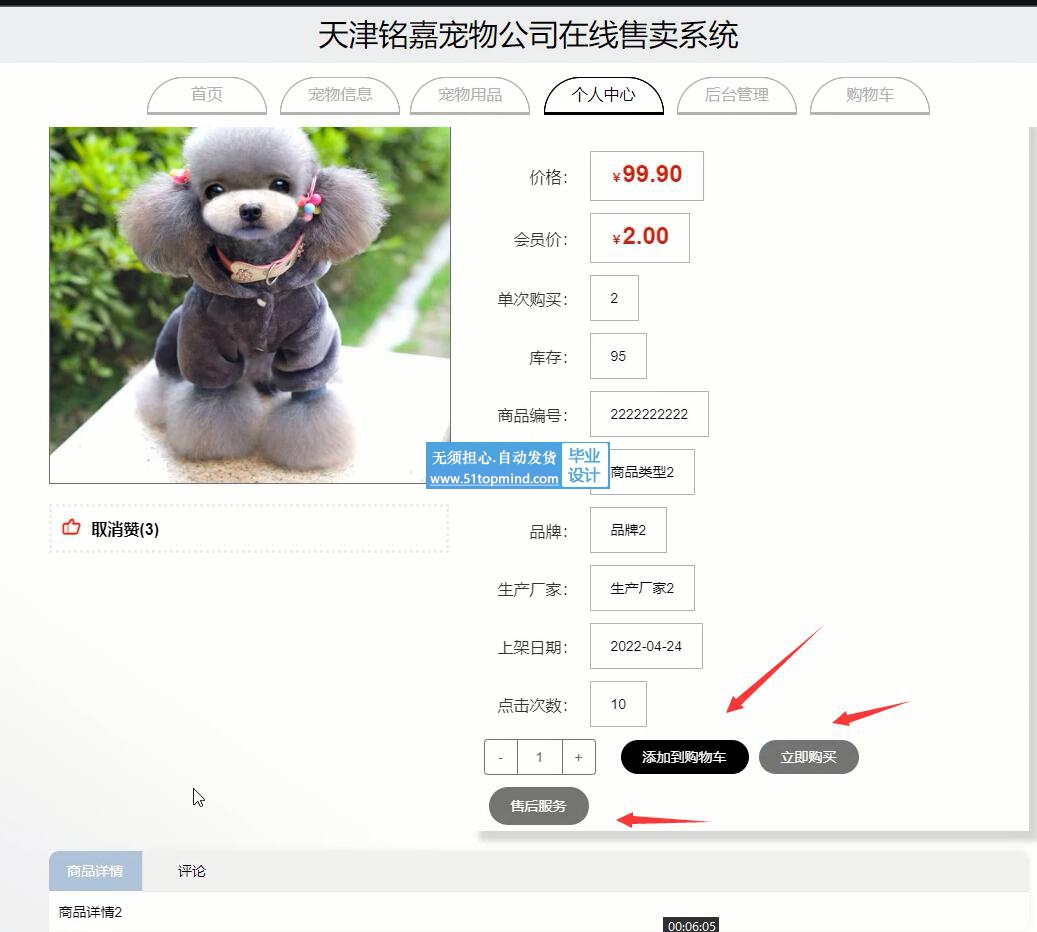Click the 上架日期: label
This screenshot has width=1037, height=932.
click(532, 648)
